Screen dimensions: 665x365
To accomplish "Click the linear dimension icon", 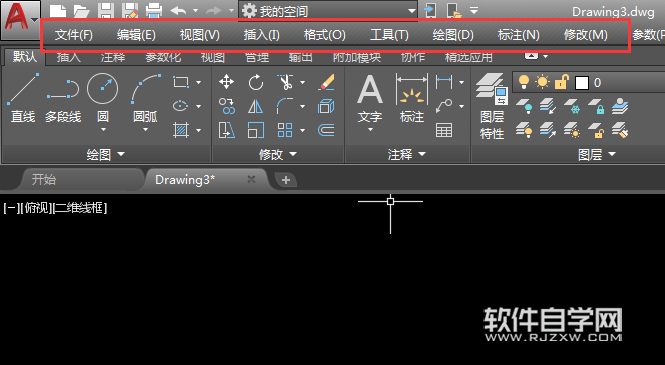I will 444,82.
